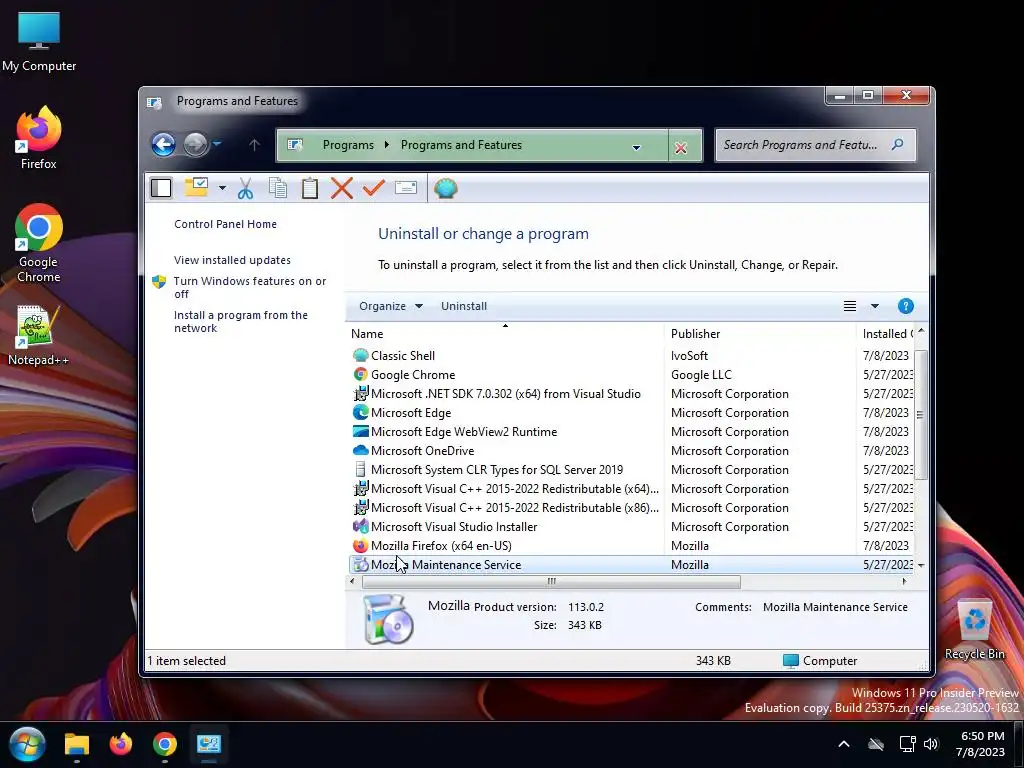
Task: Click the red stop button in address bar
Action: (681, 148)
